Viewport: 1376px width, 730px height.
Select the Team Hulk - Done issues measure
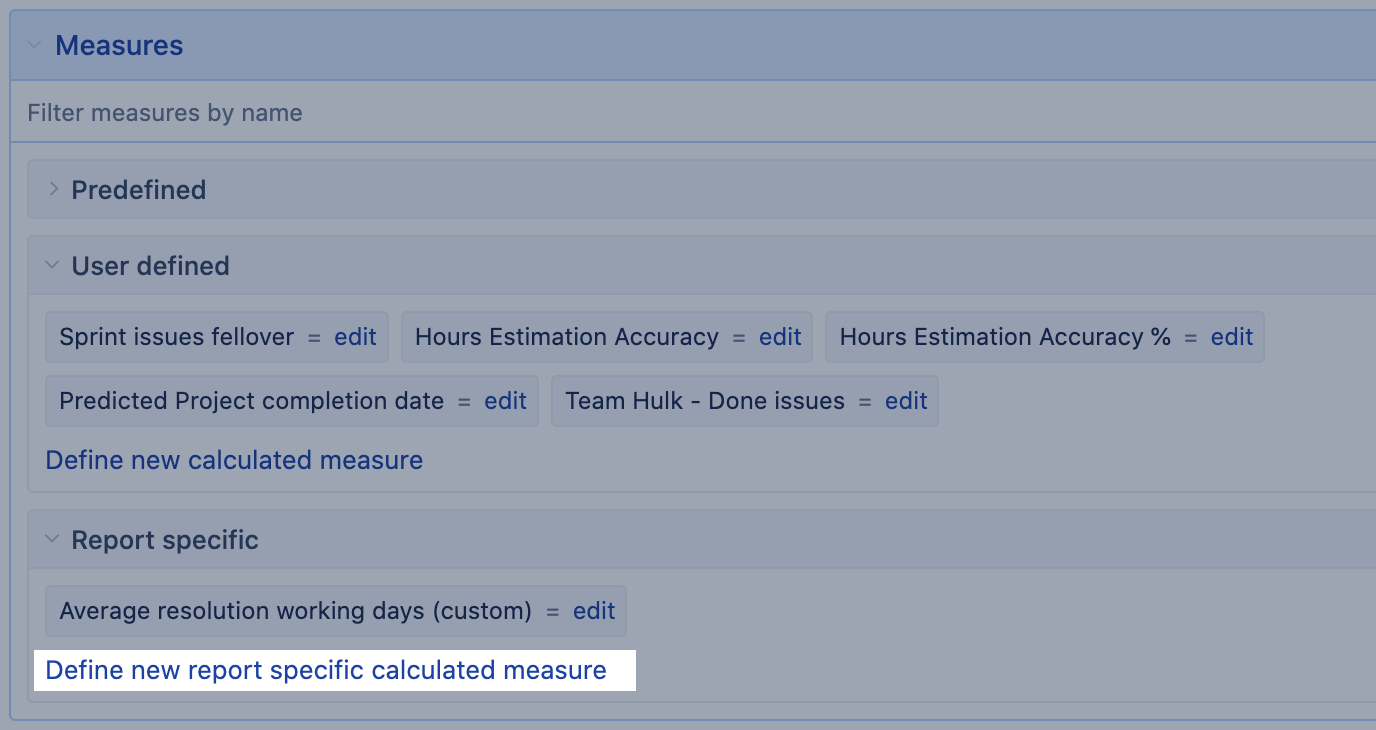pos(704,401)
